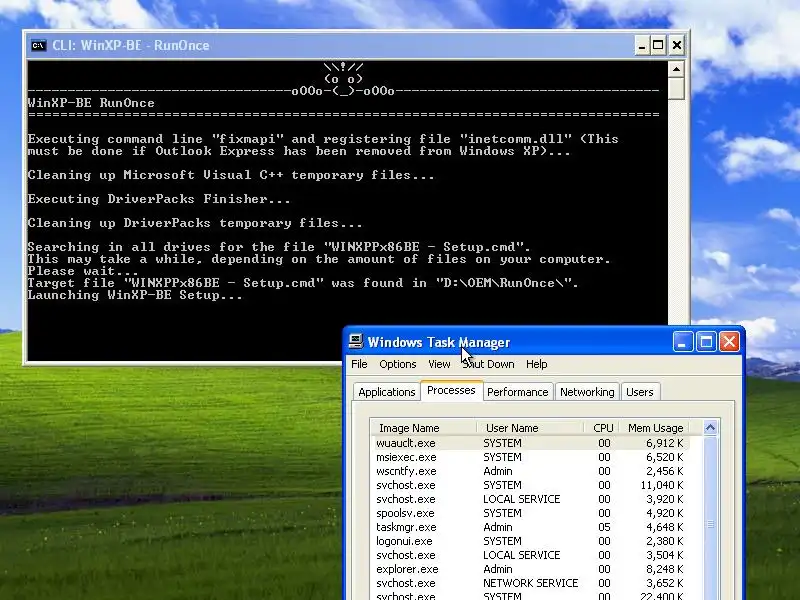The image size is (800, 600).
Task: Select the Processes tab
Action: (451, 390)
